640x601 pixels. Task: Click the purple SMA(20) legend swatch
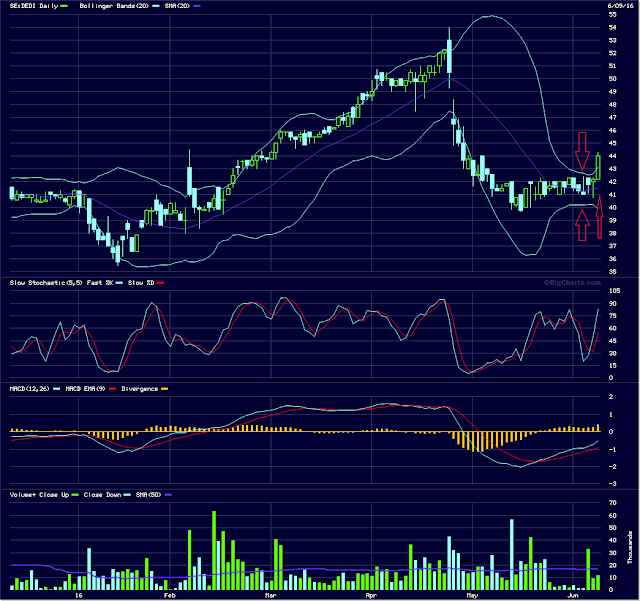pos(197,6)
